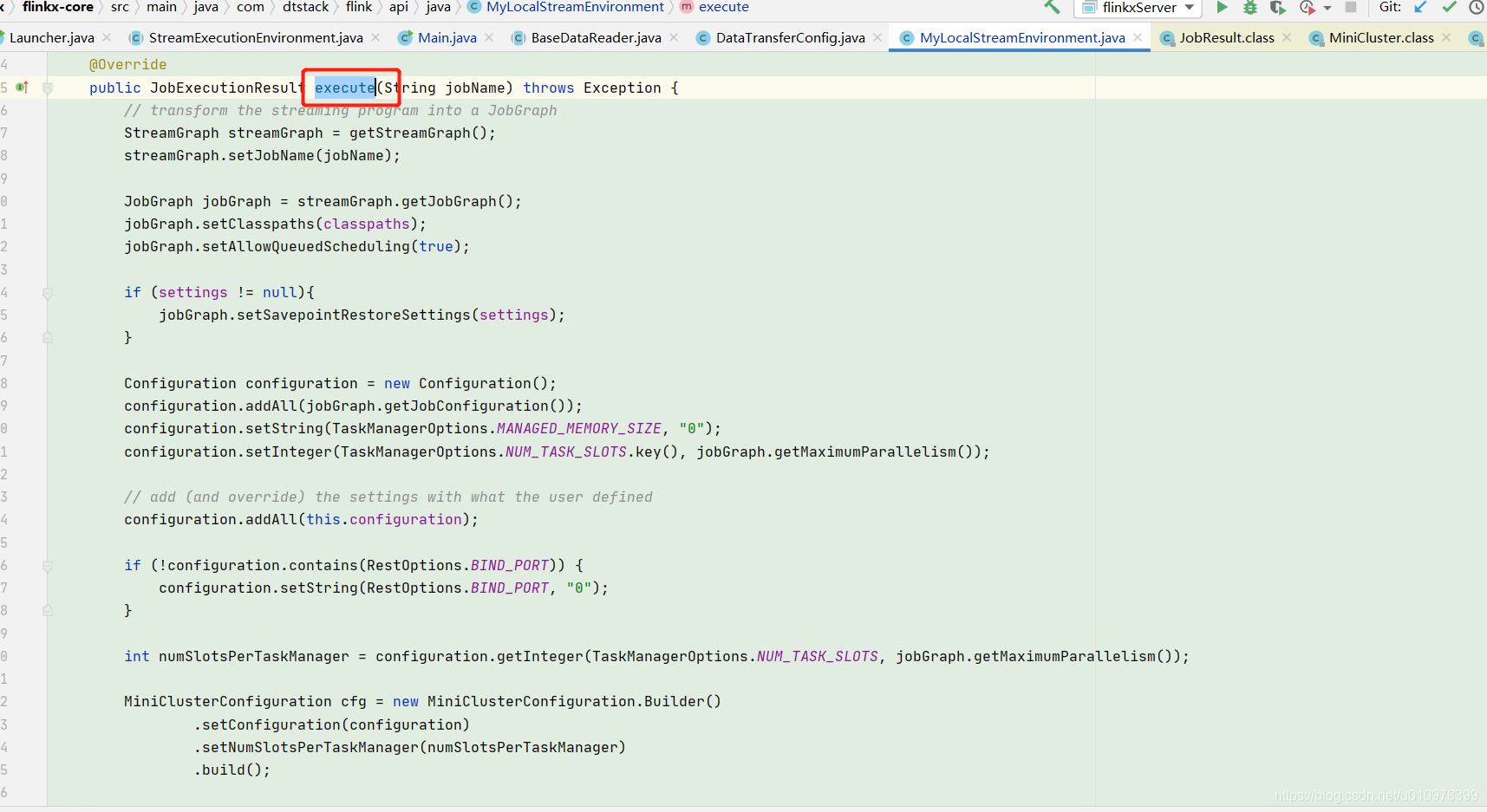Screen dimensions: 1487x812
Task: Expand the profiler options dropdown arrow
Action: click(1327, 8)
